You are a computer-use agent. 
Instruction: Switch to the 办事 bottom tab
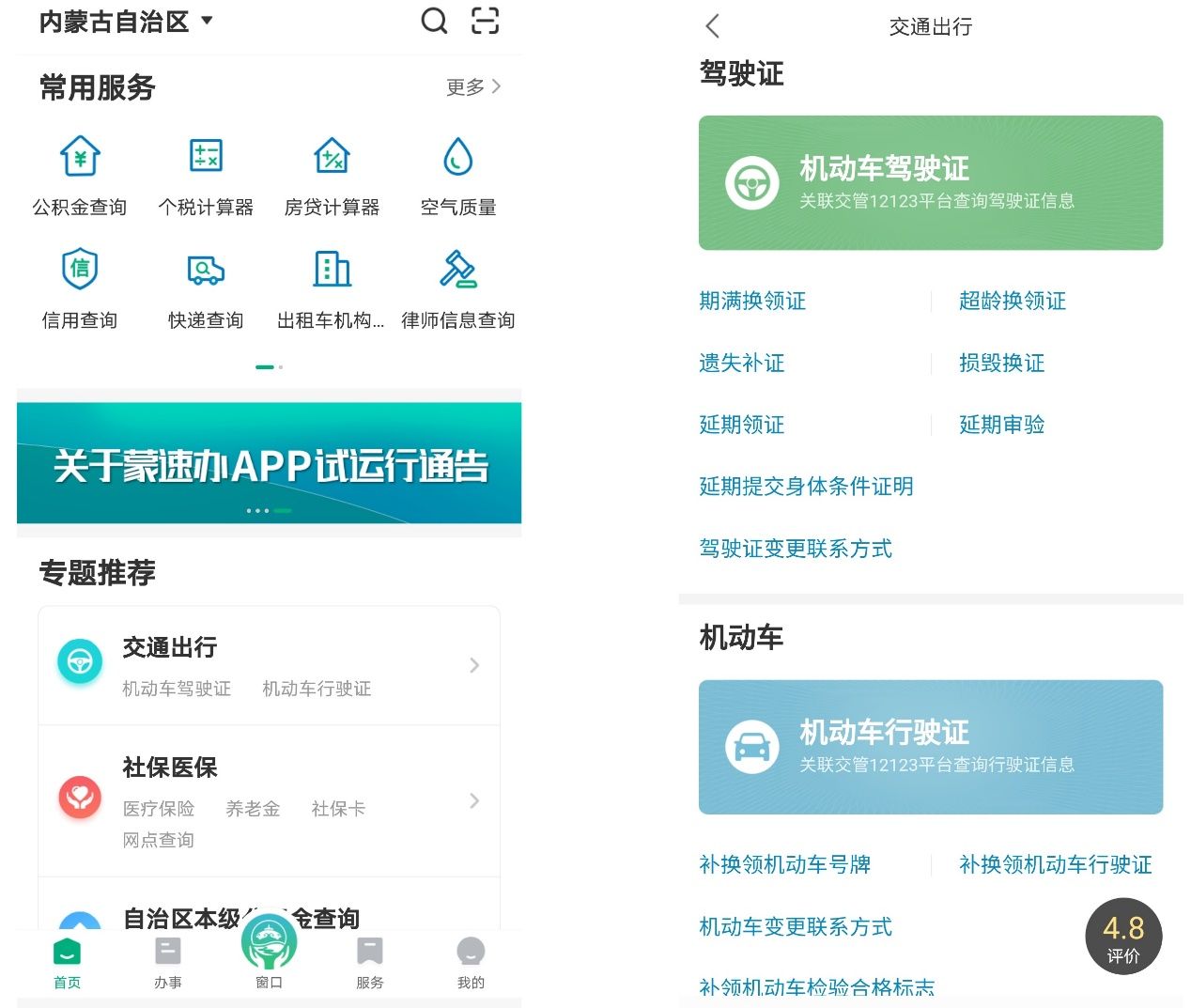pyautogui.click(x=168, y=962)
